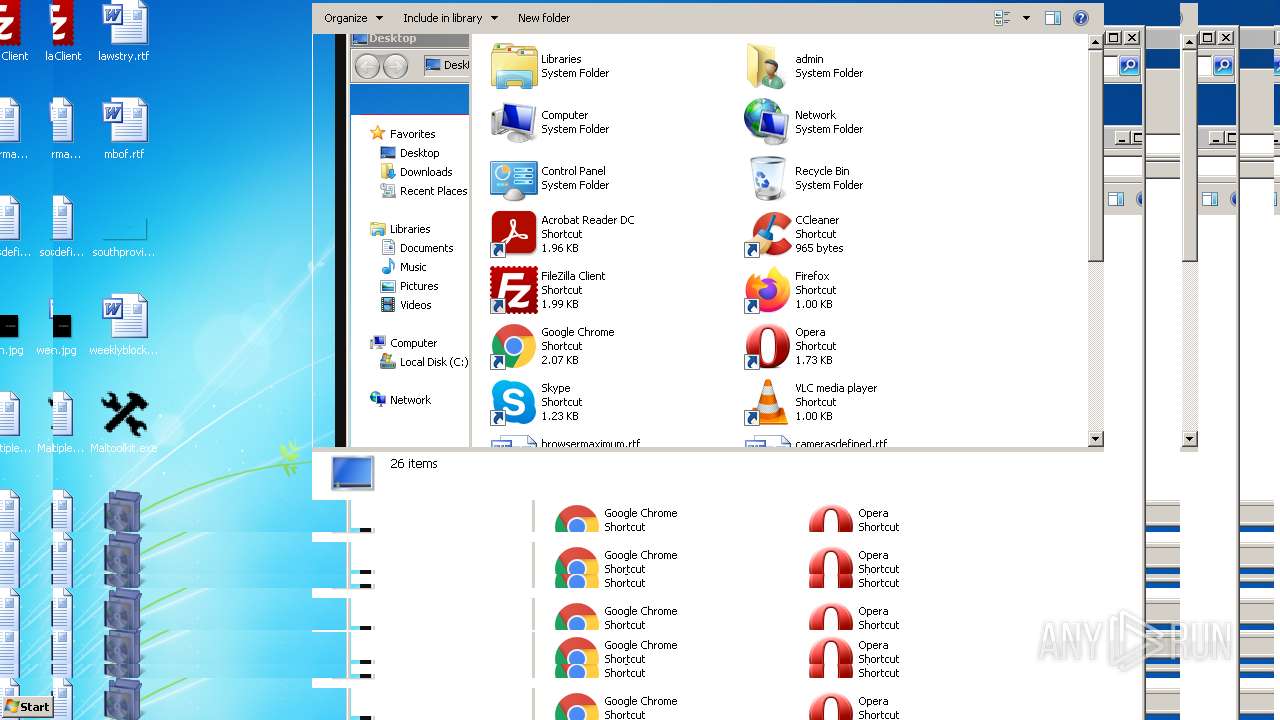Viewport: 1280px width, 720px height.
Task: Launch VLC media player shortcut icon
Action: pos(768,402)
